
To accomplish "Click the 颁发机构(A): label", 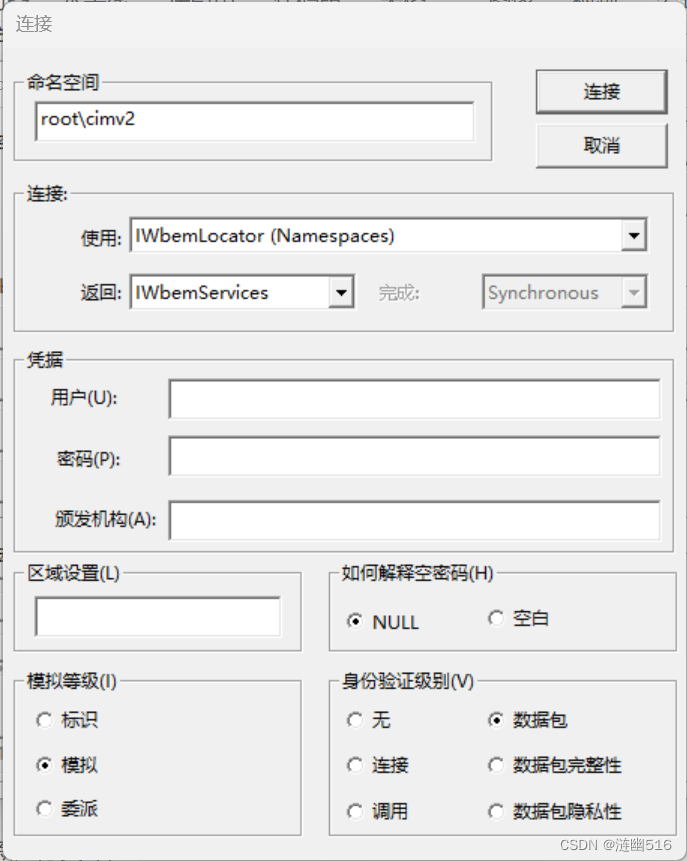I will [x=105, y=519].
